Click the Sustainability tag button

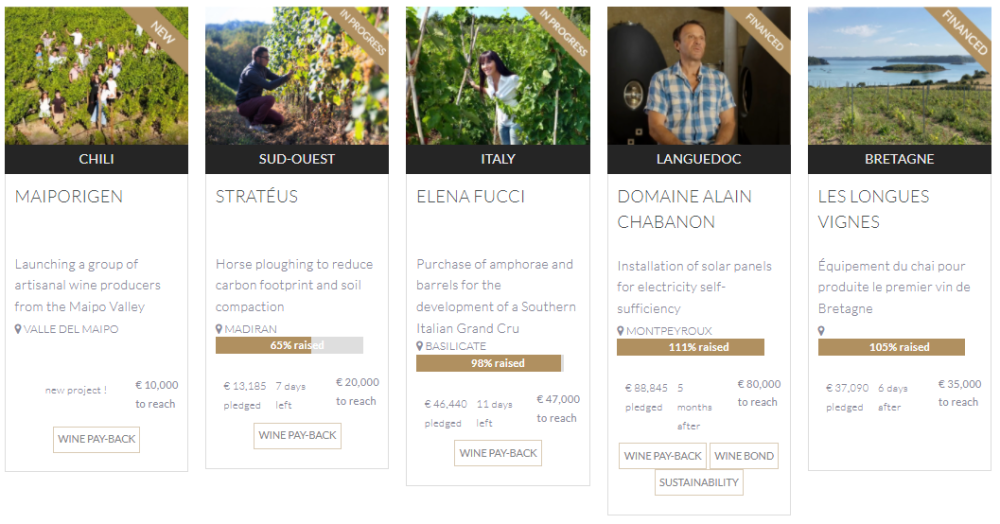click(x=700, y=483)
